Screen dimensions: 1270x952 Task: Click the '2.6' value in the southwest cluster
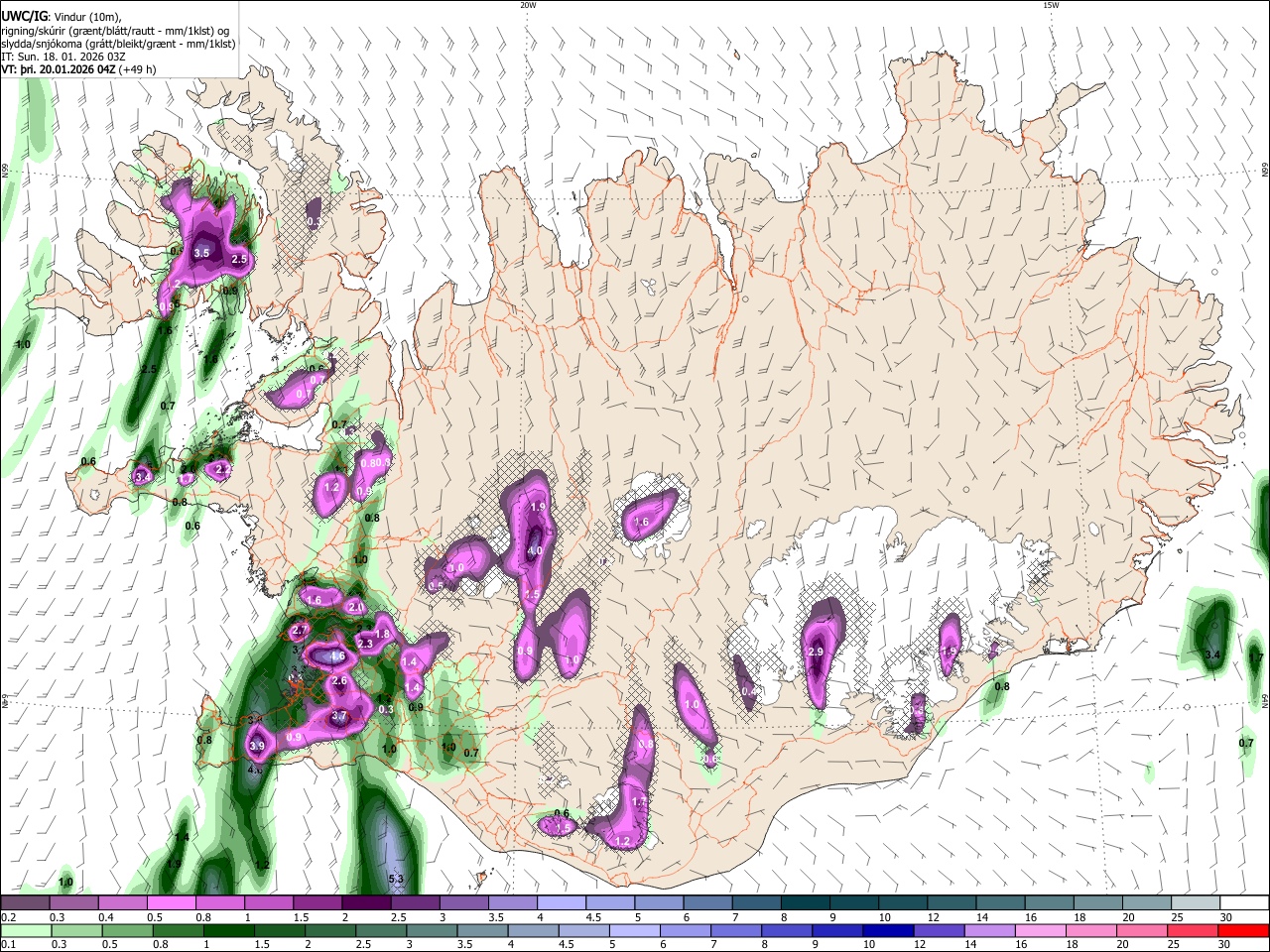pyautogui.click(x=339, y=680)
